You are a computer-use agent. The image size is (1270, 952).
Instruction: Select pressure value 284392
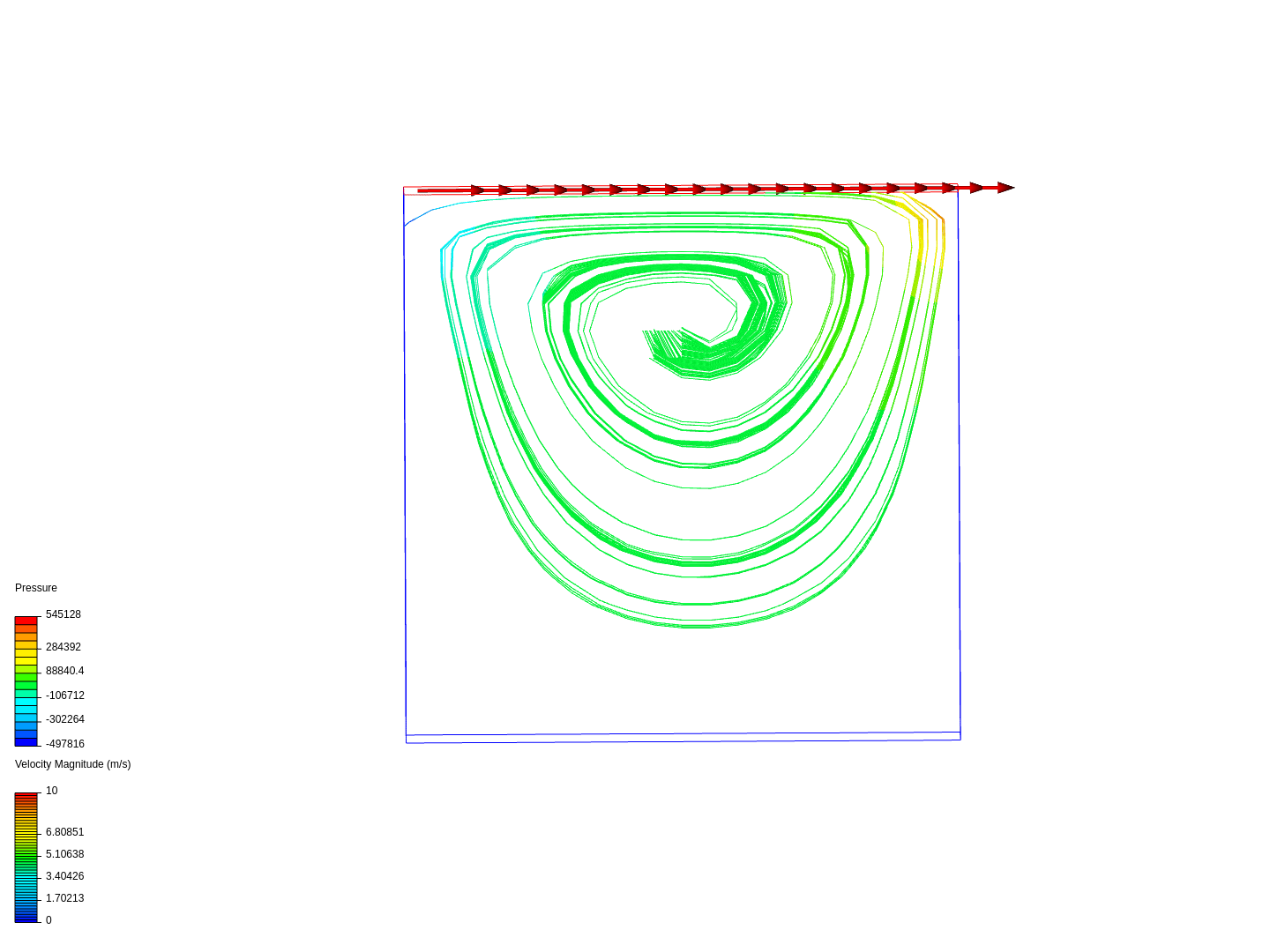click(x=63, y=647)
